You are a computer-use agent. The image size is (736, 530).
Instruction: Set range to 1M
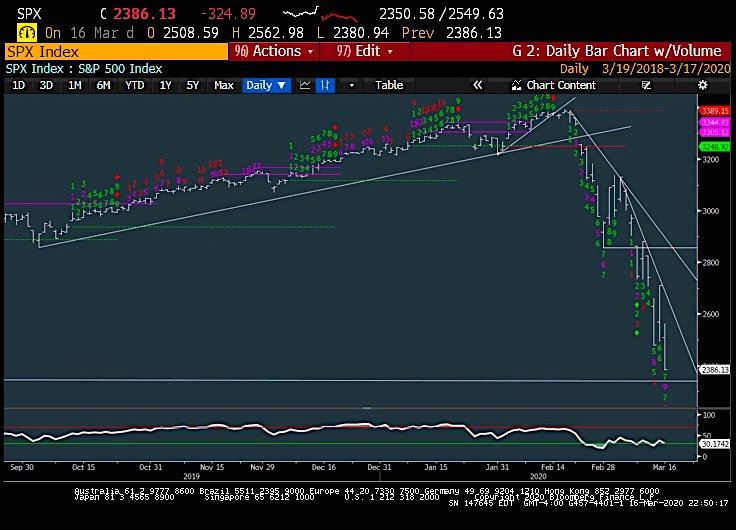75,85
